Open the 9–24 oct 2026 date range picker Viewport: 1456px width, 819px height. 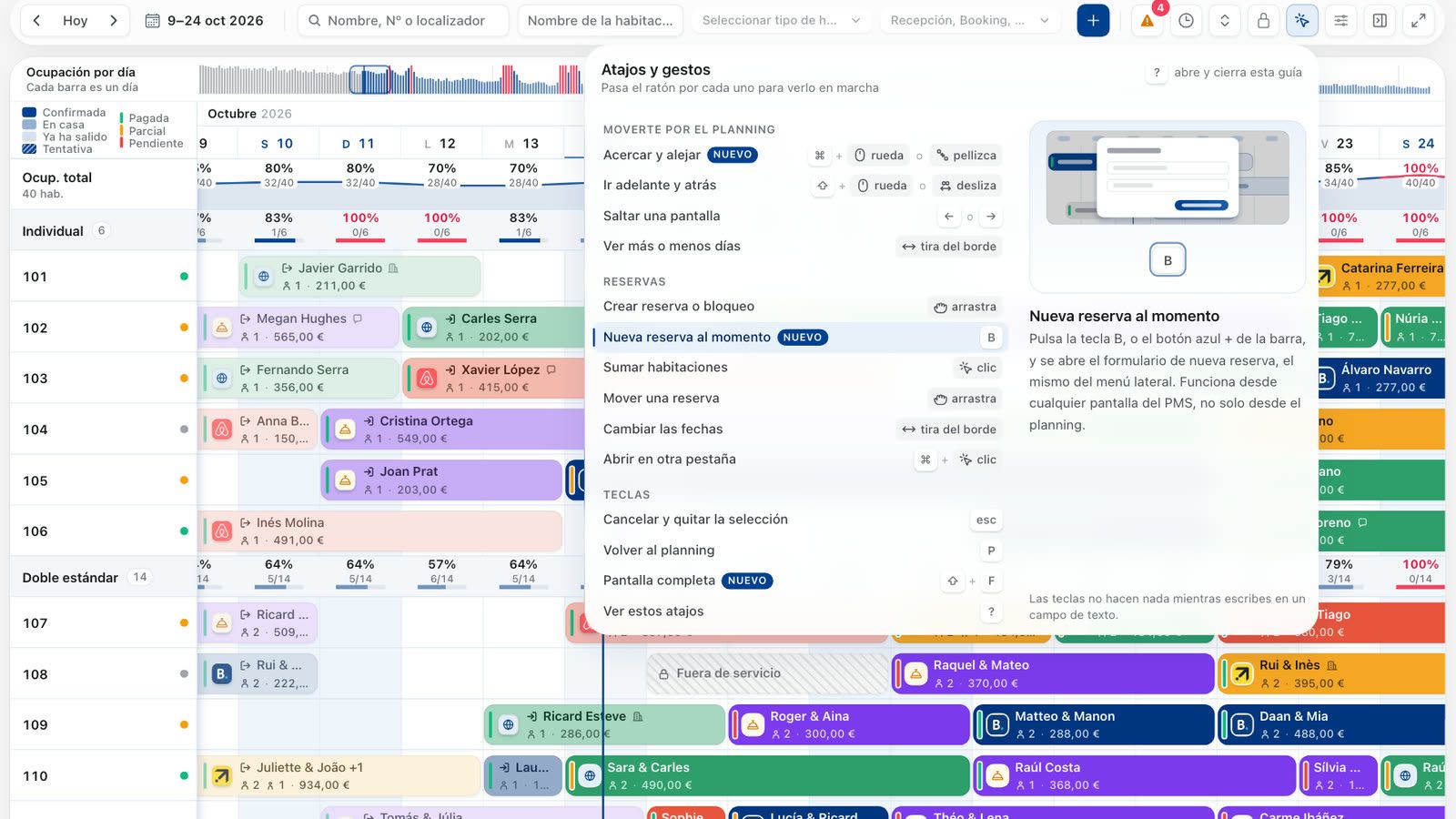pos(205,20)
